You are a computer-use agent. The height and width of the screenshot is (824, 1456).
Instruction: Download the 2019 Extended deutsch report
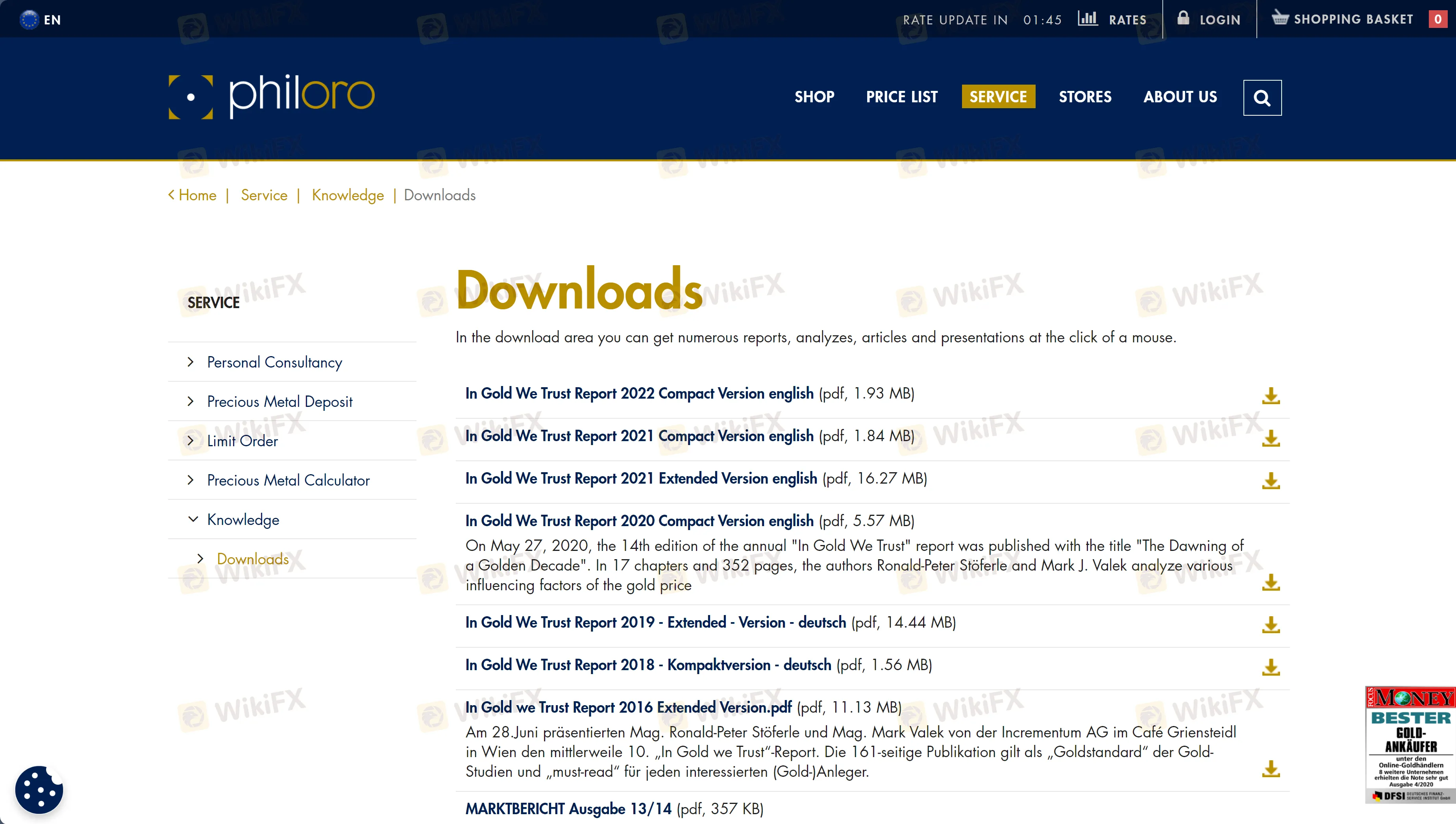click(1271, 625)
